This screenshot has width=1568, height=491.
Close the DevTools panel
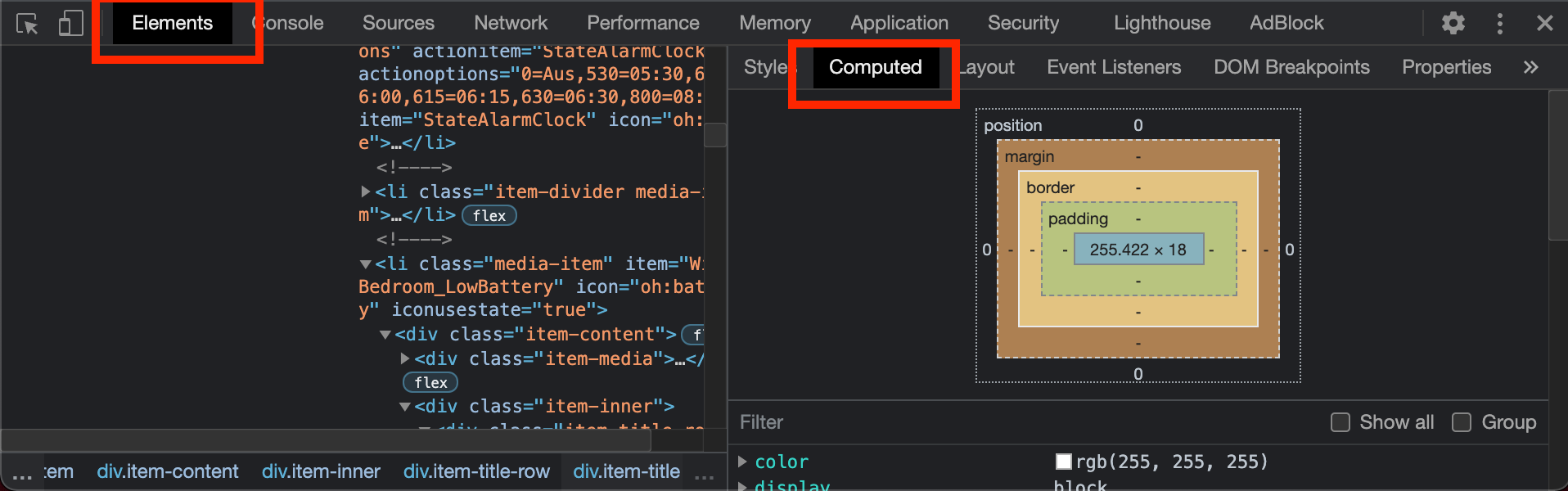[x=1544, y=23]
